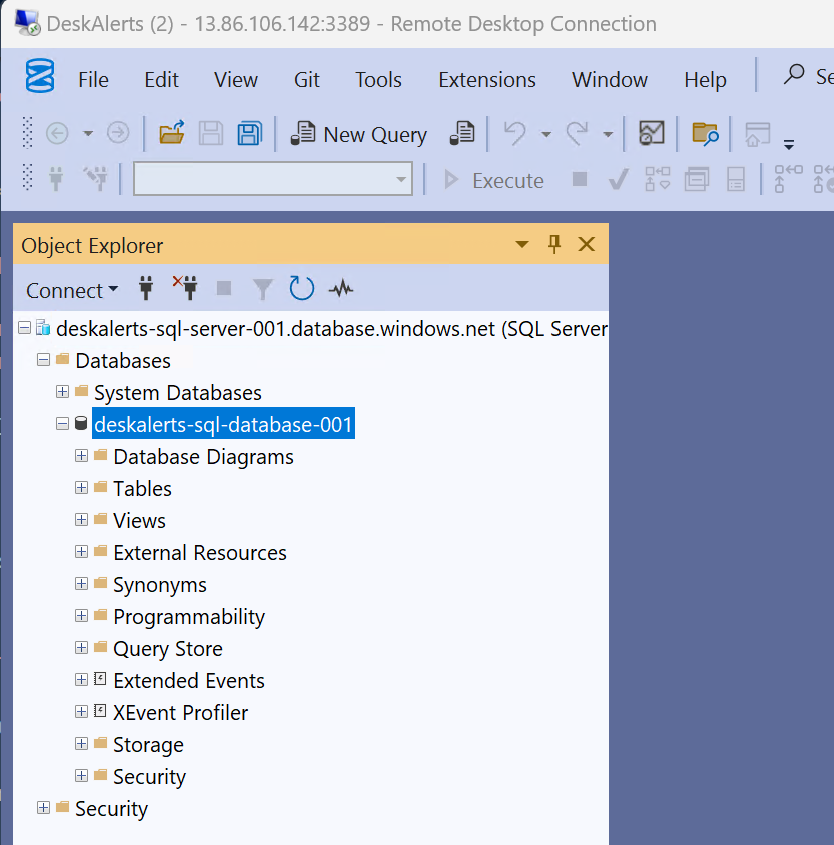Expand the Programmability node
Screen dimensions: 834x845
81,616
